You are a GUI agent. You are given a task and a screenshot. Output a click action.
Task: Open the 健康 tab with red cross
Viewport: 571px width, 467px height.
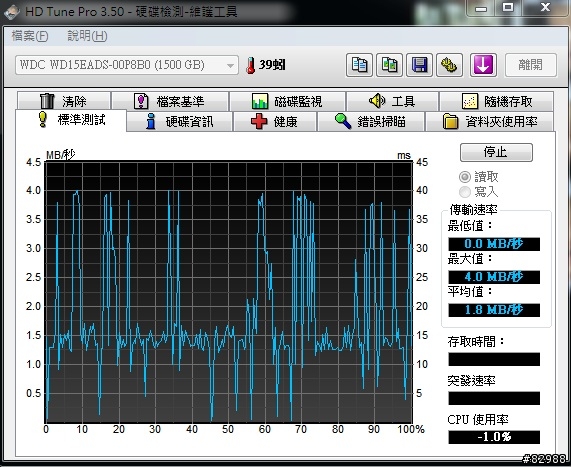pyautogui.click(x=275, y=122)
